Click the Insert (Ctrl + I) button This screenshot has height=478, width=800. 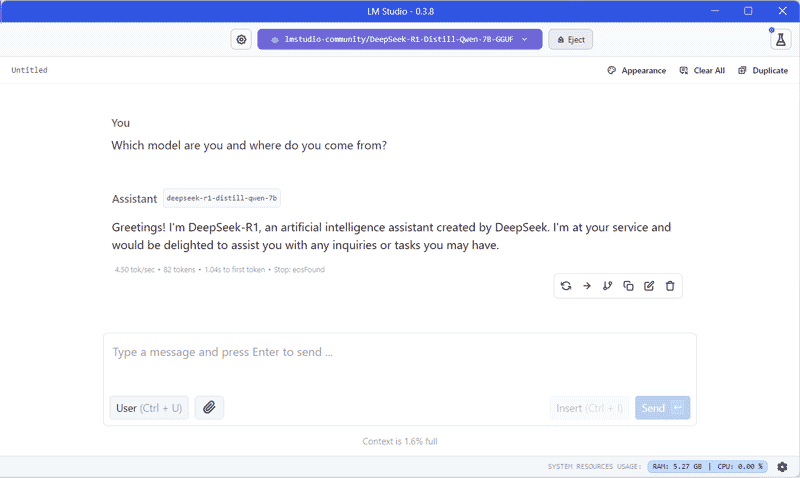(589, 408)
